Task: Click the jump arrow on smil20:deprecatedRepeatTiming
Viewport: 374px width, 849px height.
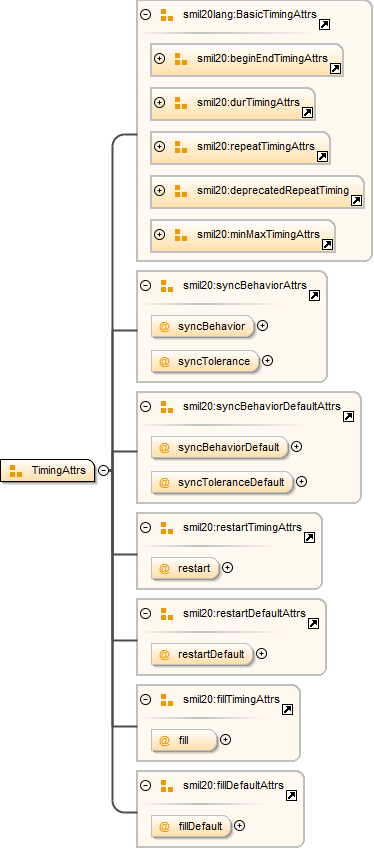Action: point(356,200)
